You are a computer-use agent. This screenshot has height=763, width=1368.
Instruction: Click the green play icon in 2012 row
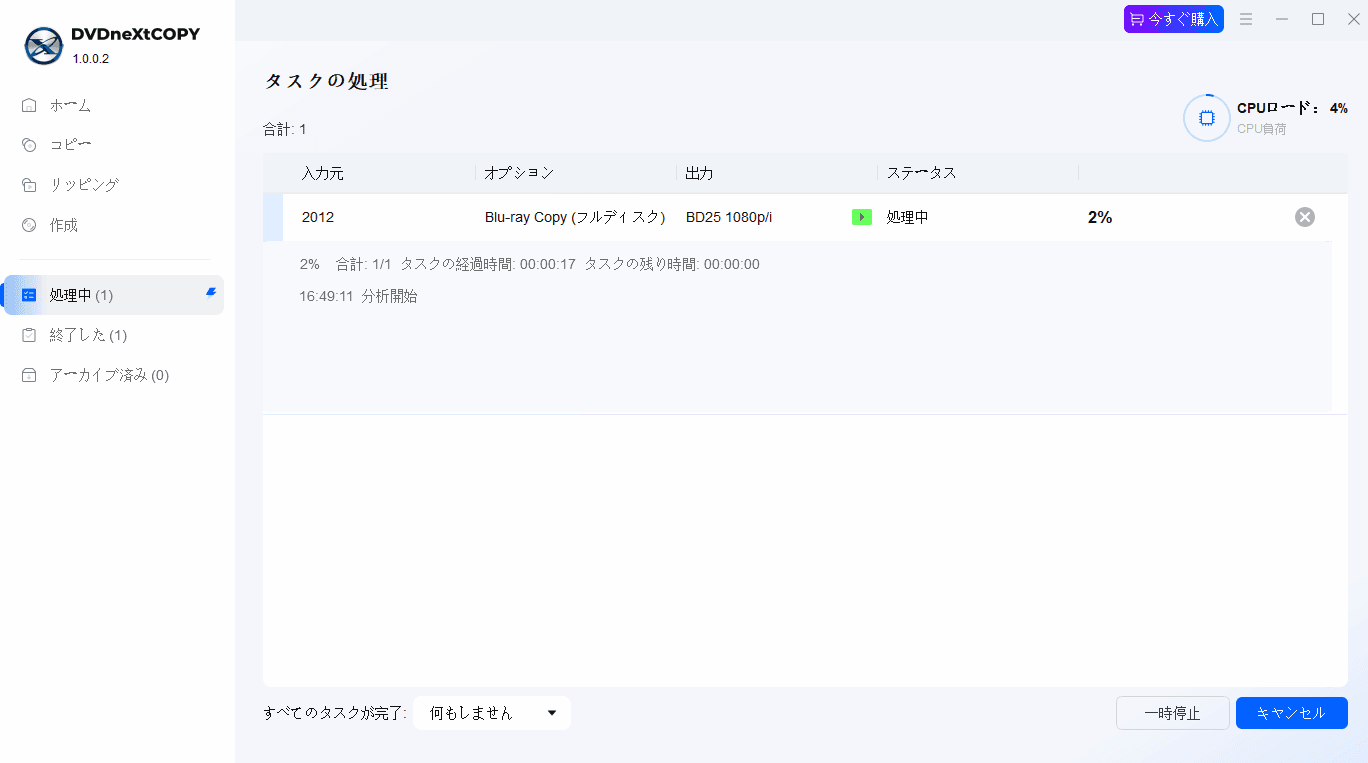pos(862,217)
